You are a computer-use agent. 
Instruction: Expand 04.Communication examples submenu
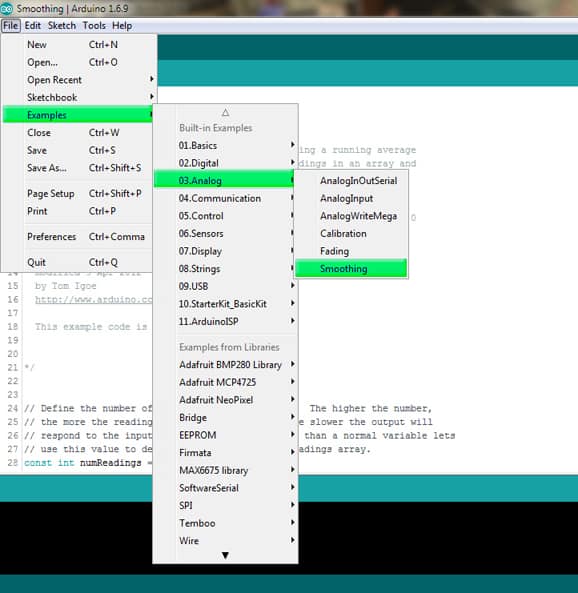click(225, 199)
